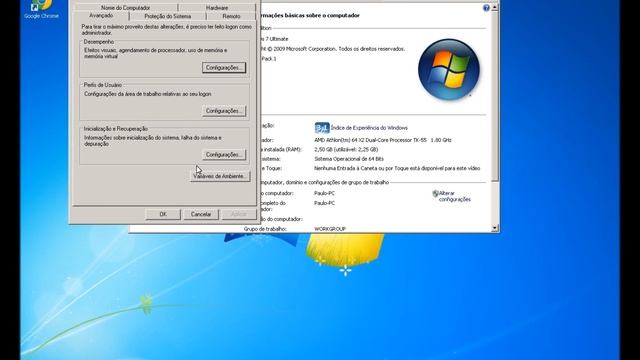
Task: Click scrollbar down arrow in System window
Action: pos(495,228)
